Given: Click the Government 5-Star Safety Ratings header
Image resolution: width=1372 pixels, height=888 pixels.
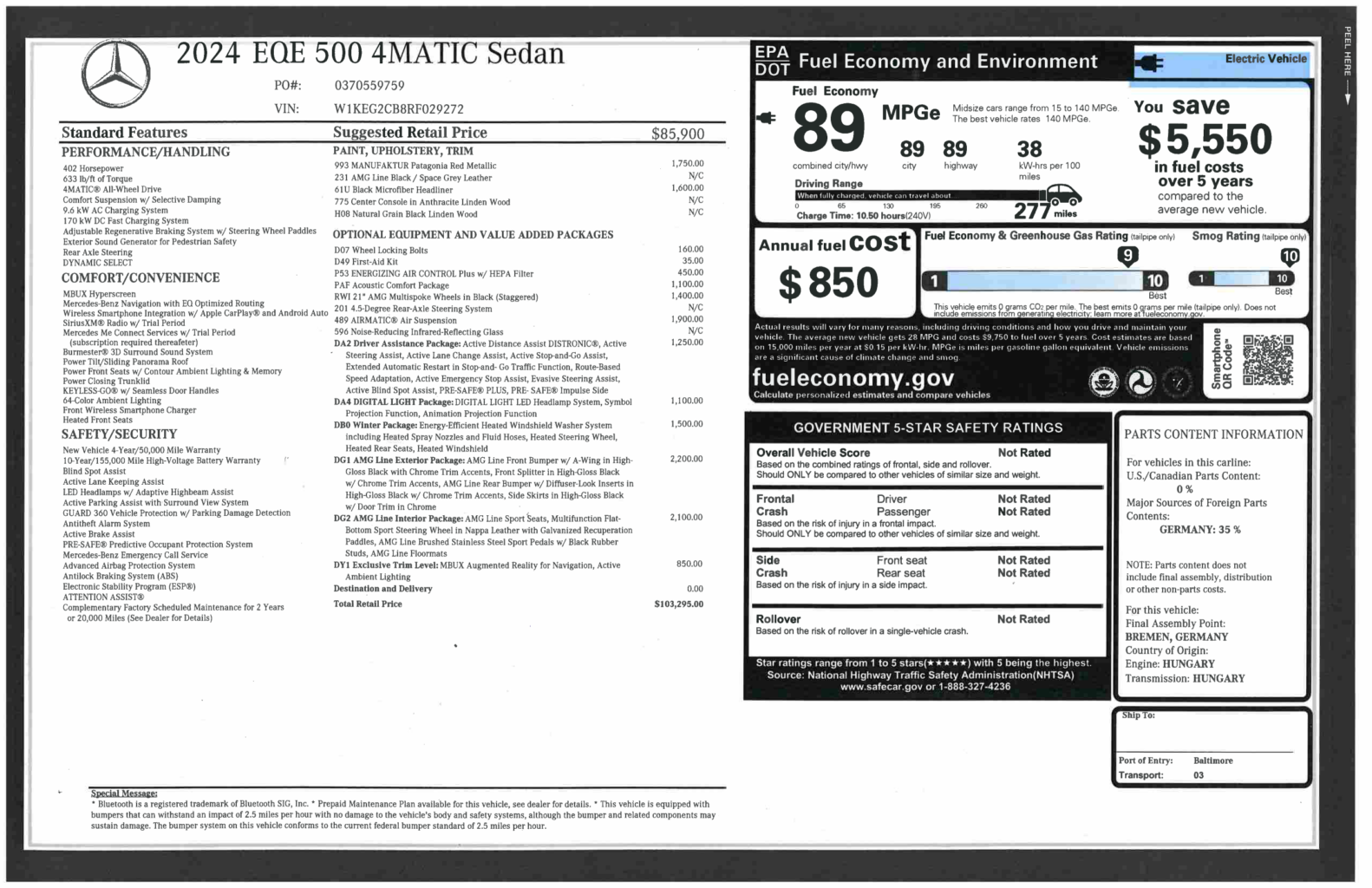Looking at the screenshot, I should 927,428.
